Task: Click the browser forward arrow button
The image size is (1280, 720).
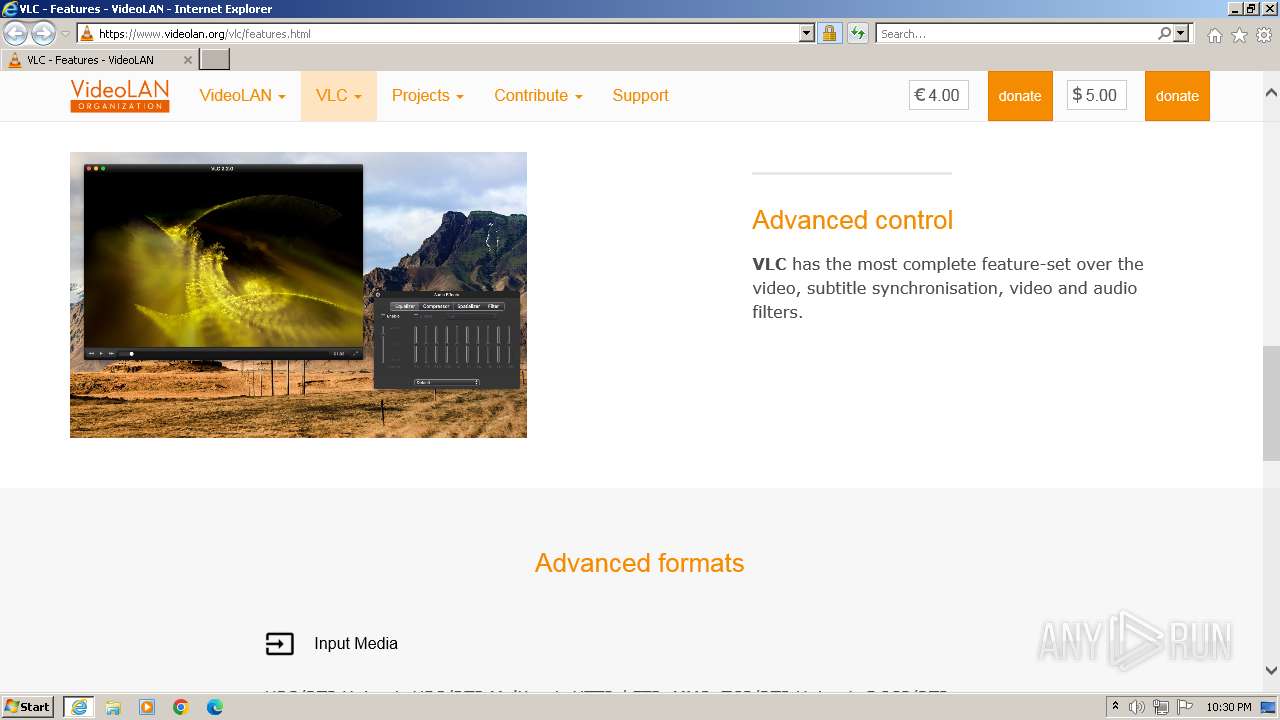Action: point(43,33)
